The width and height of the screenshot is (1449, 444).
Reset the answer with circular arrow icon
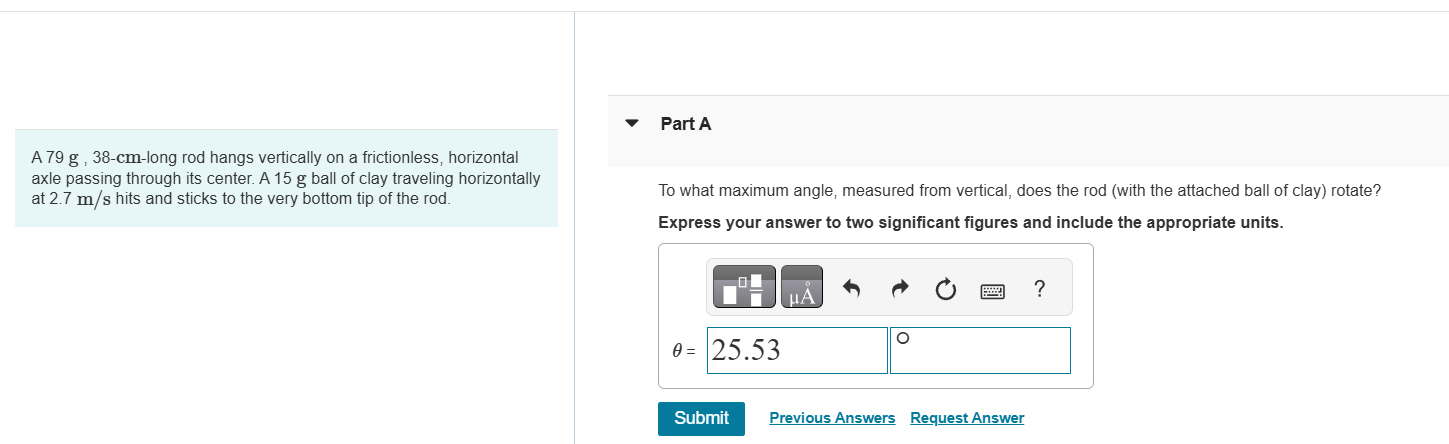coord(945,290)
